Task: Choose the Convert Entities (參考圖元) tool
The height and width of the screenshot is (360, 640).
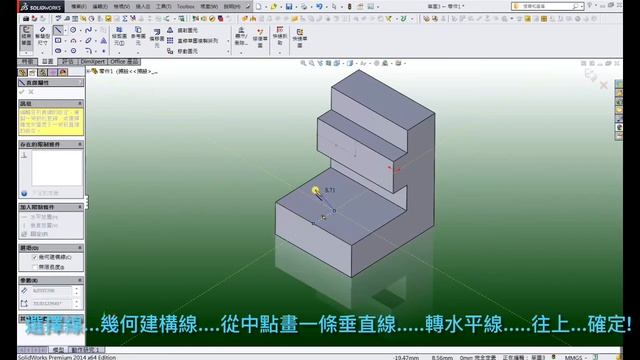Action: [138, 36]
